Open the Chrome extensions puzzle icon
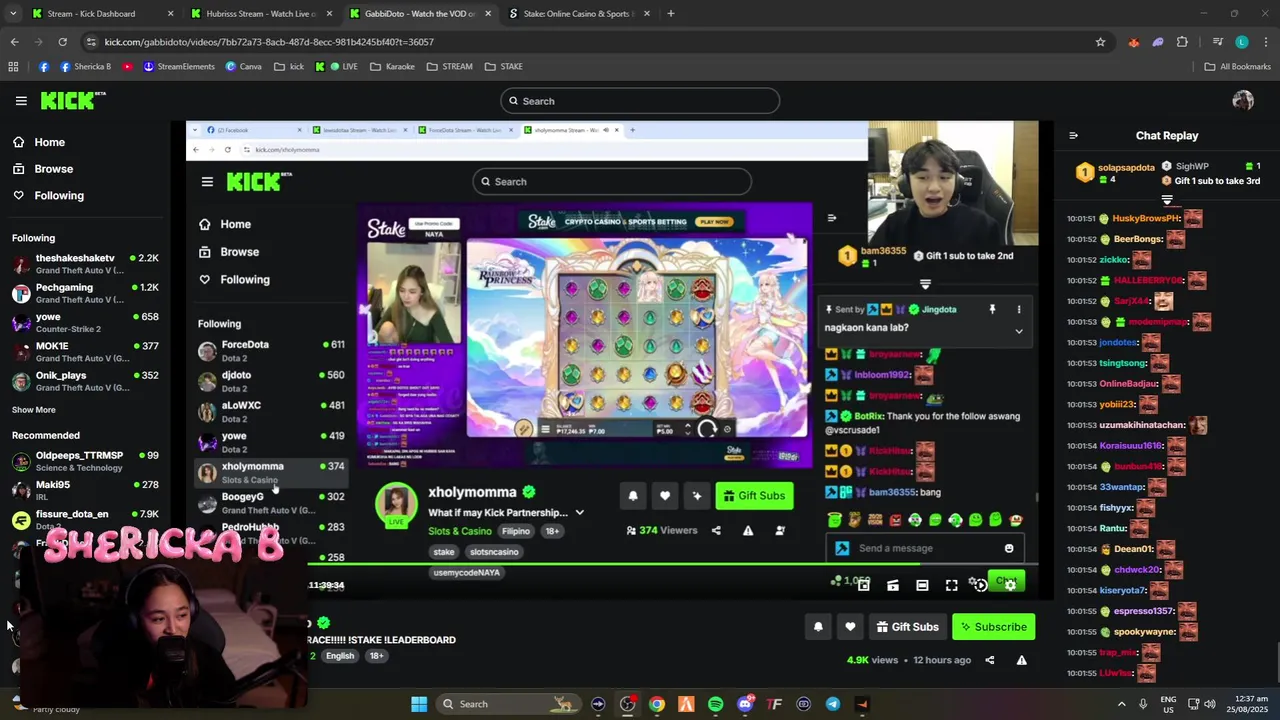 1182,42
